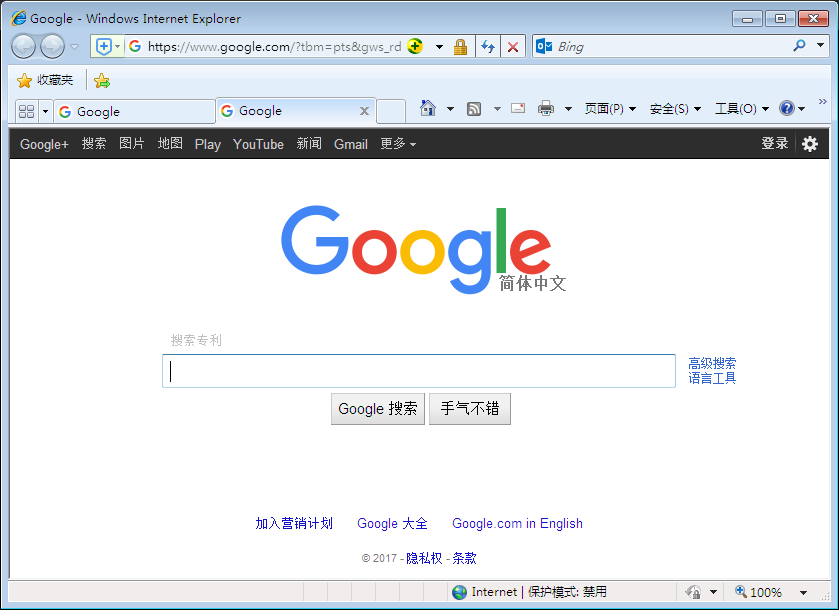Open the search provider dropdown arrow
This screenshot has height=610, width=839.
pos(820,46)
